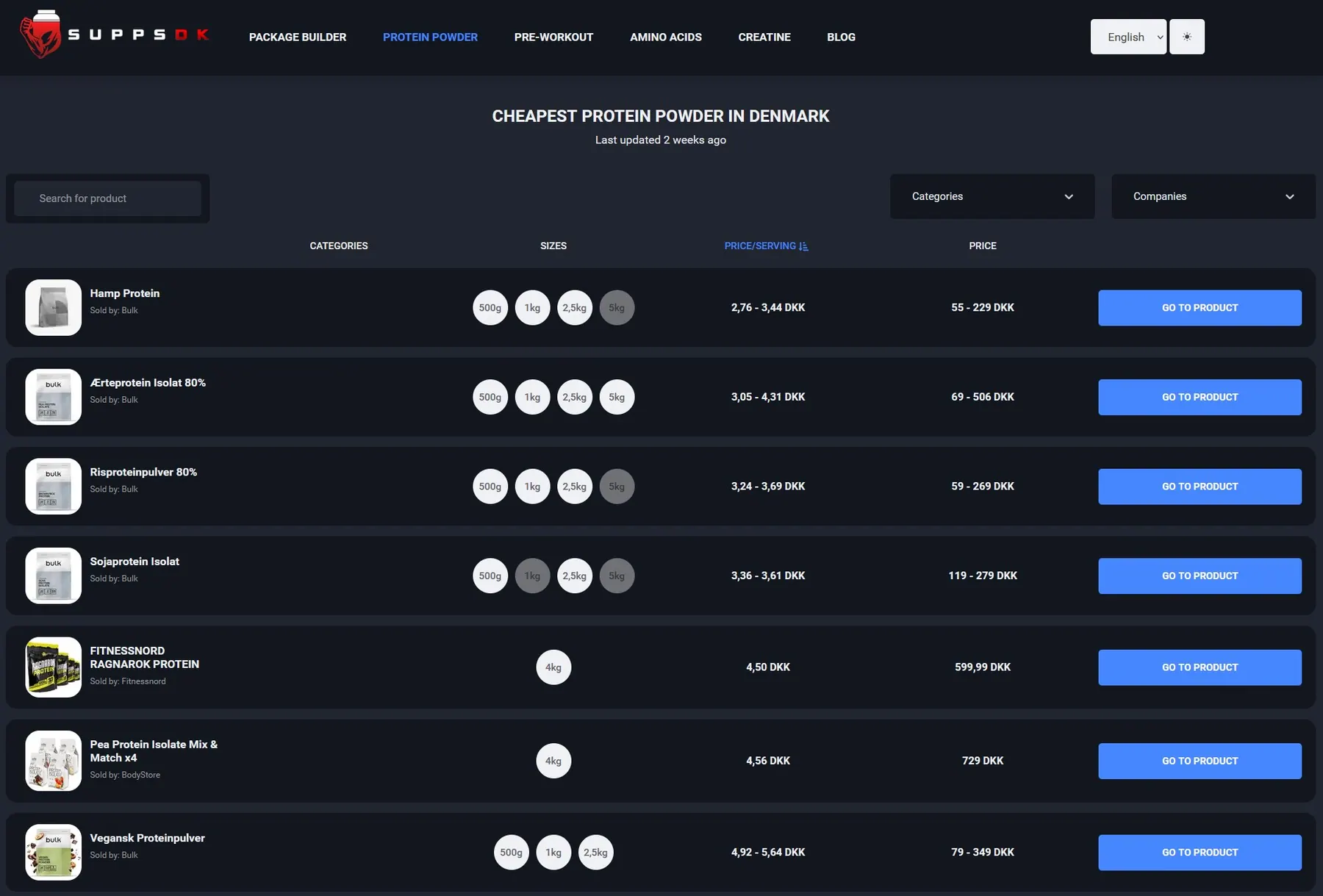Screen dimensions: 1323x896
Task: Go to product for Vegansk Proteinpulver
Action: [x=1200, y=853]
